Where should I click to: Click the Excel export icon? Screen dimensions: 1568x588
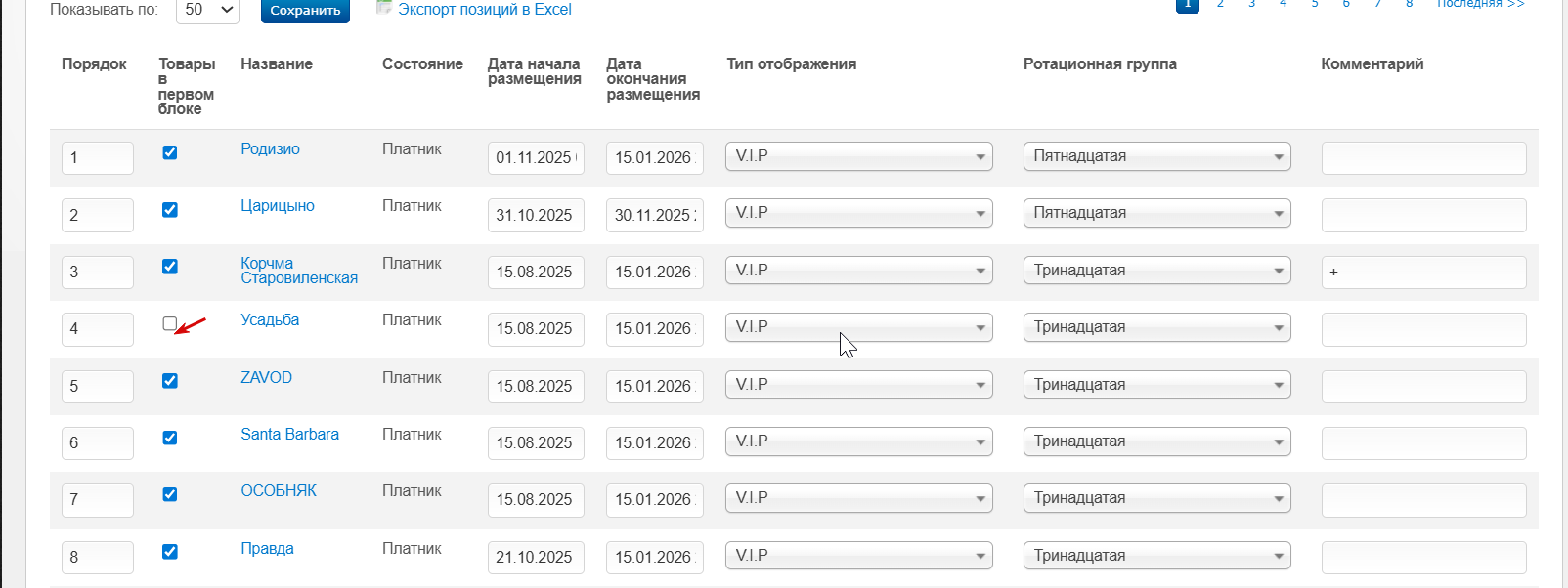click(384, 8)
